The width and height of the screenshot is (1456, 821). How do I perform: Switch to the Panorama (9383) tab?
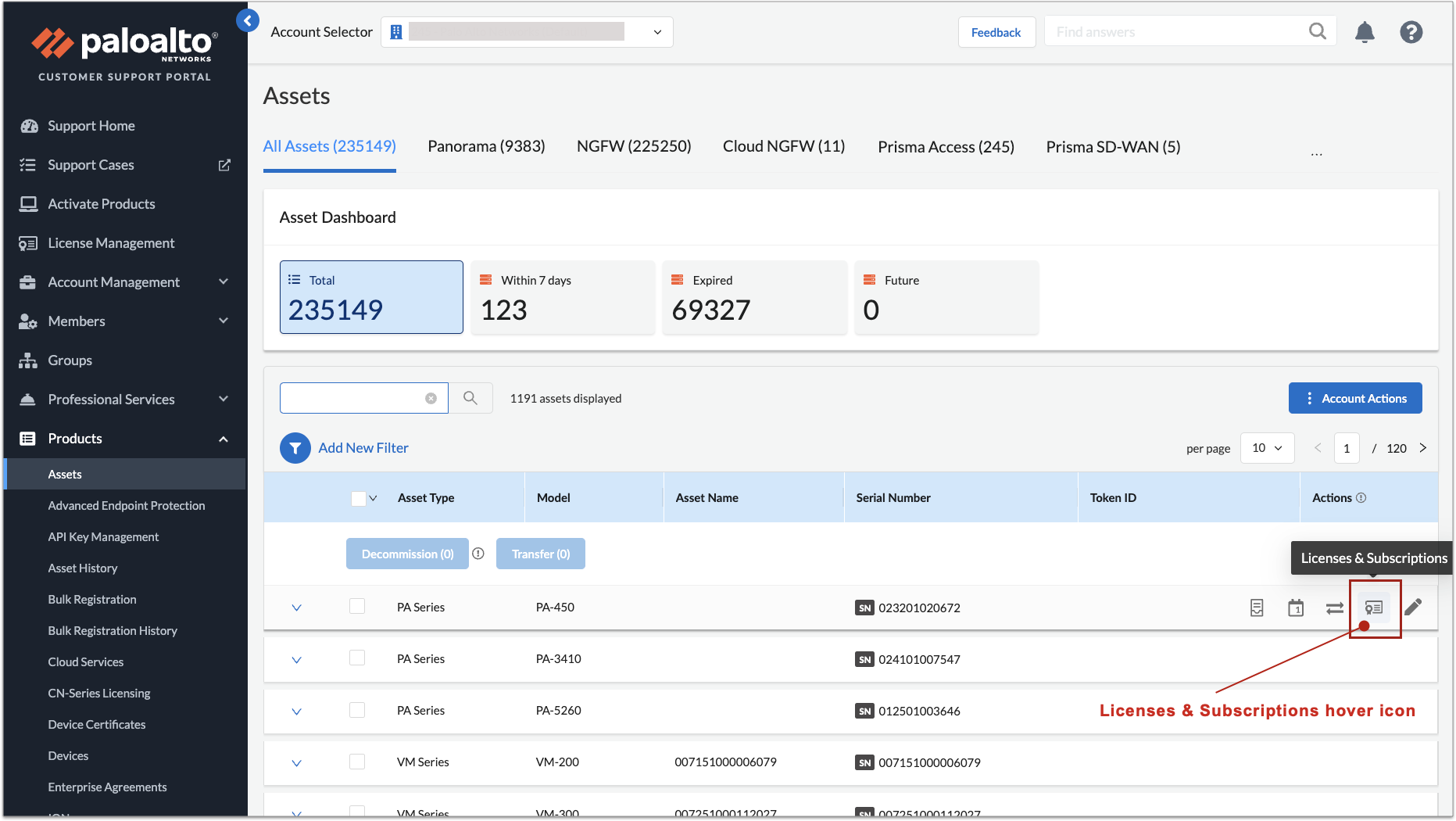point(486,147)
